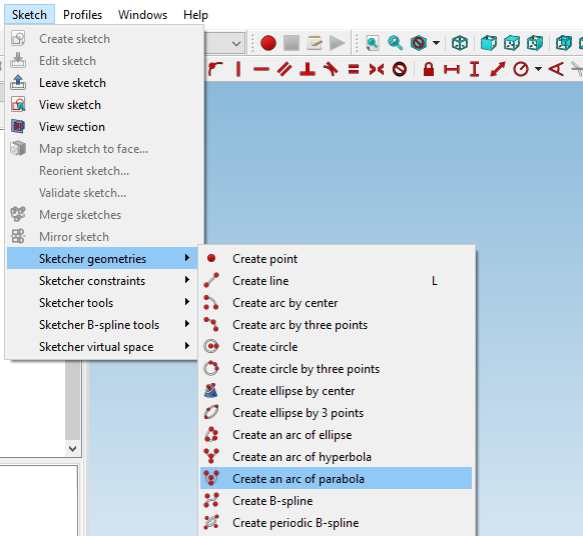This screenshot has height=536, width=583.
Task: Select the parallel constraint icon
Action: [x=284, y=69]
